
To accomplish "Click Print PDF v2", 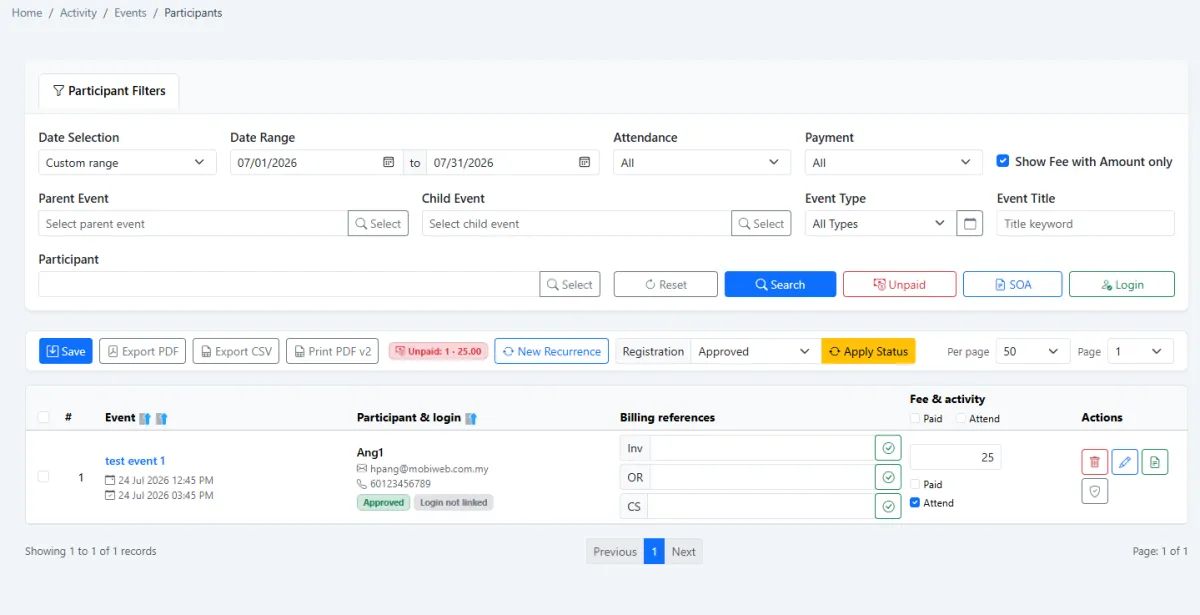I will coord(332,351).
